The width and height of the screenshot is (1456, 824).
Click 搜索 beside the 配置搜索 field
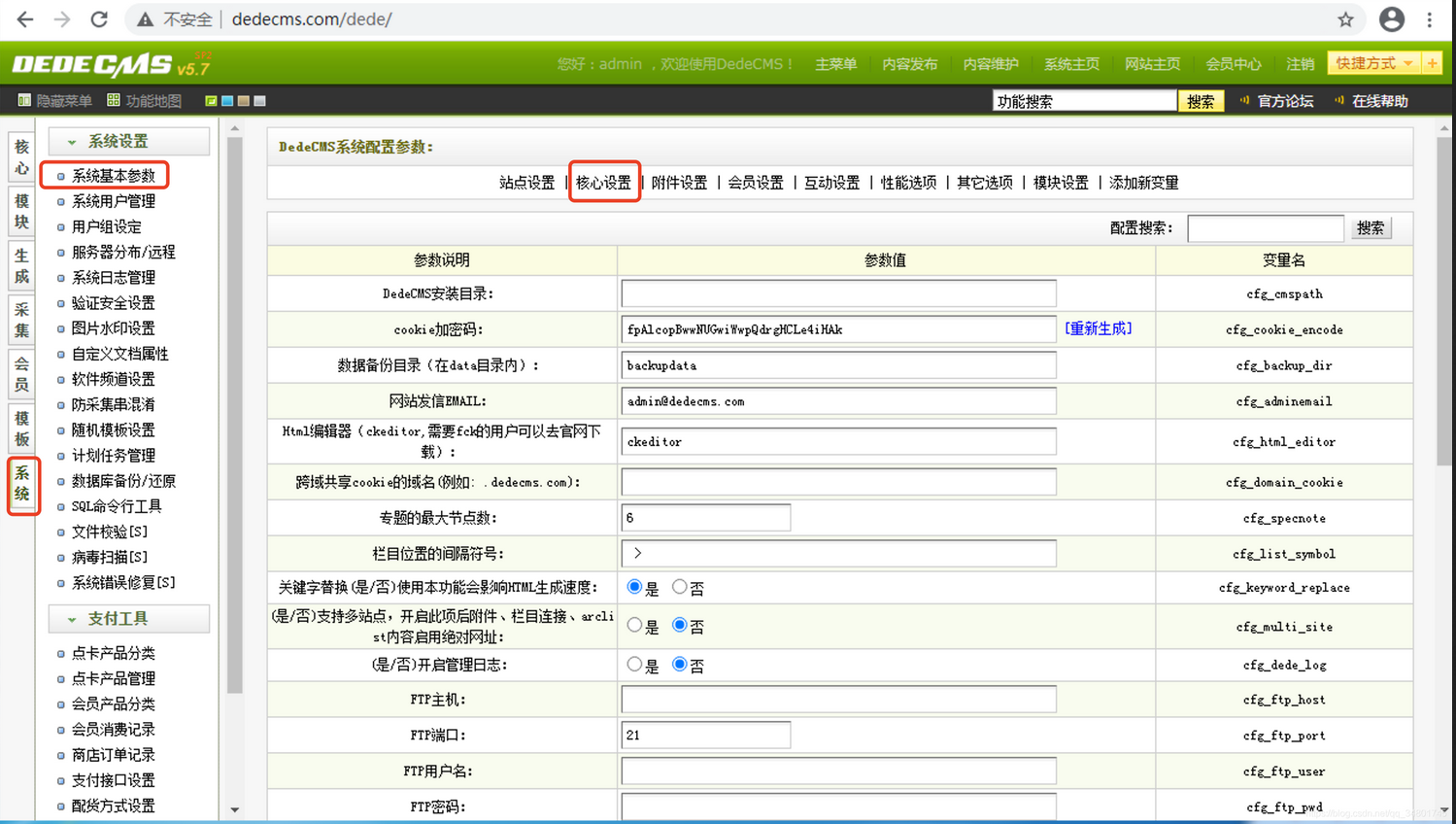(1371, 227)
